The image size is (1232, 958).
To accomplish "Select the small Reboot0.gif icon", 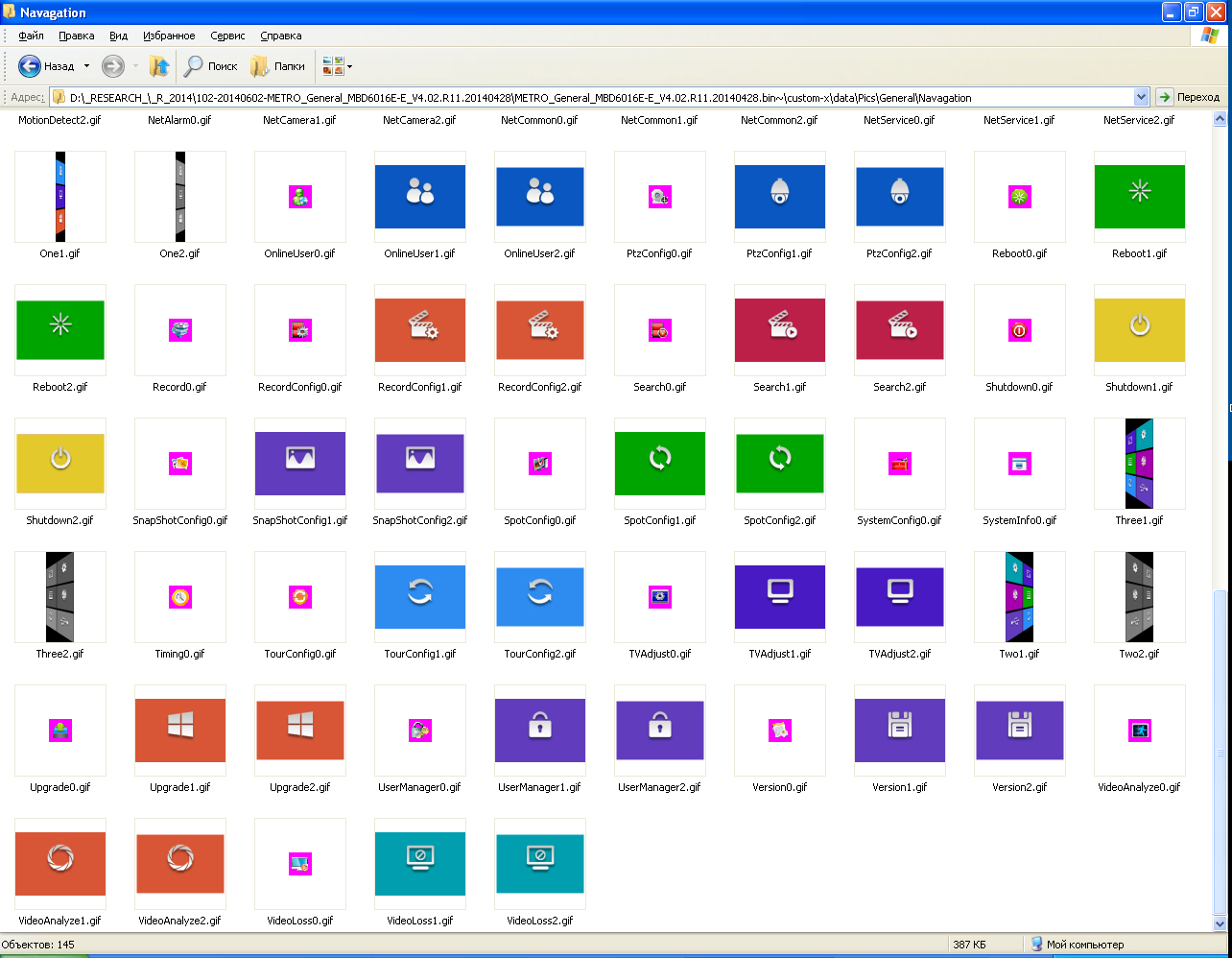I will (x=1019, y=197).
